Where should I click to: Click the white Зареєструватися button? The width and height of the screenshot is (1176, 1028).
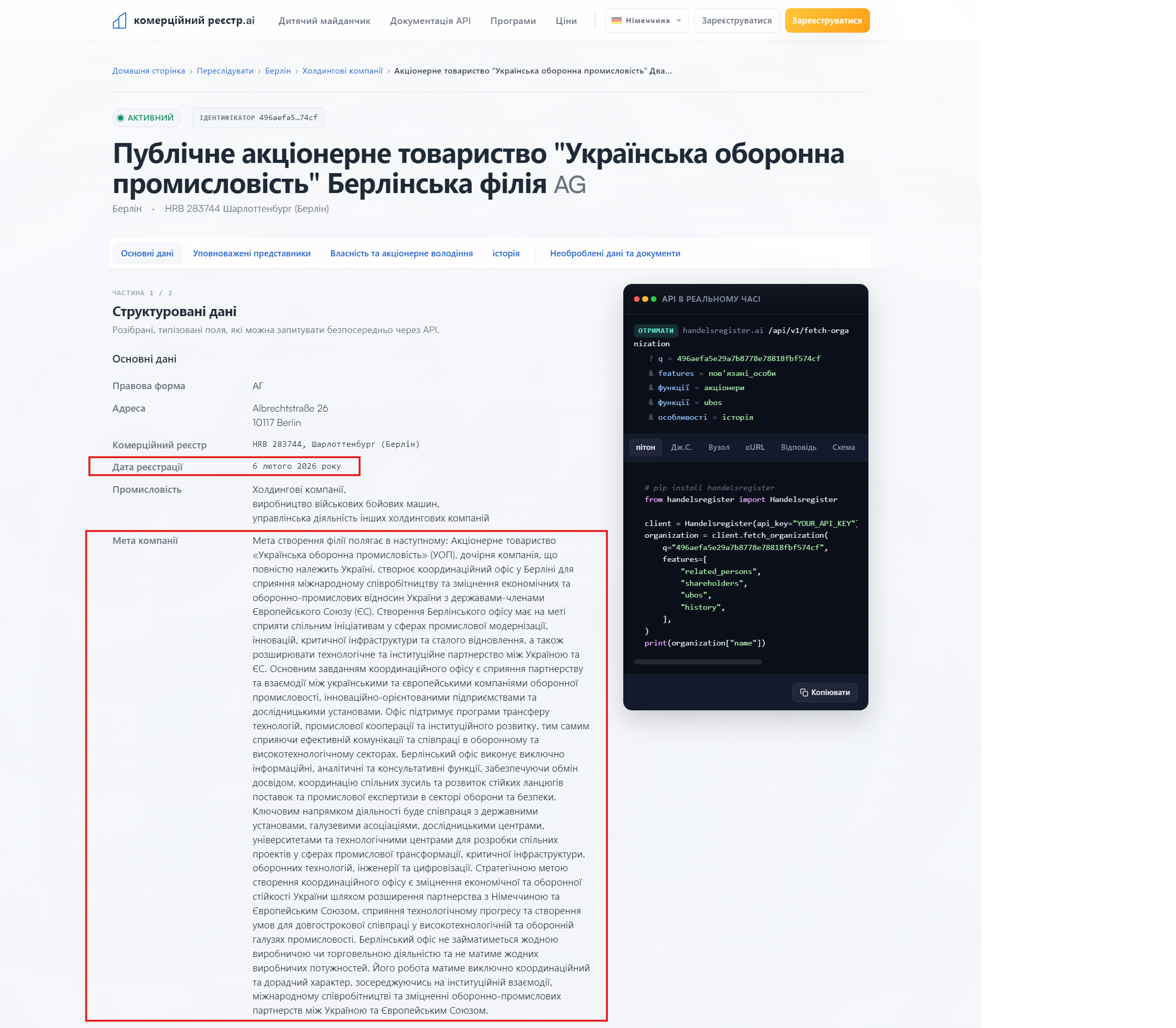coord(736,20)
